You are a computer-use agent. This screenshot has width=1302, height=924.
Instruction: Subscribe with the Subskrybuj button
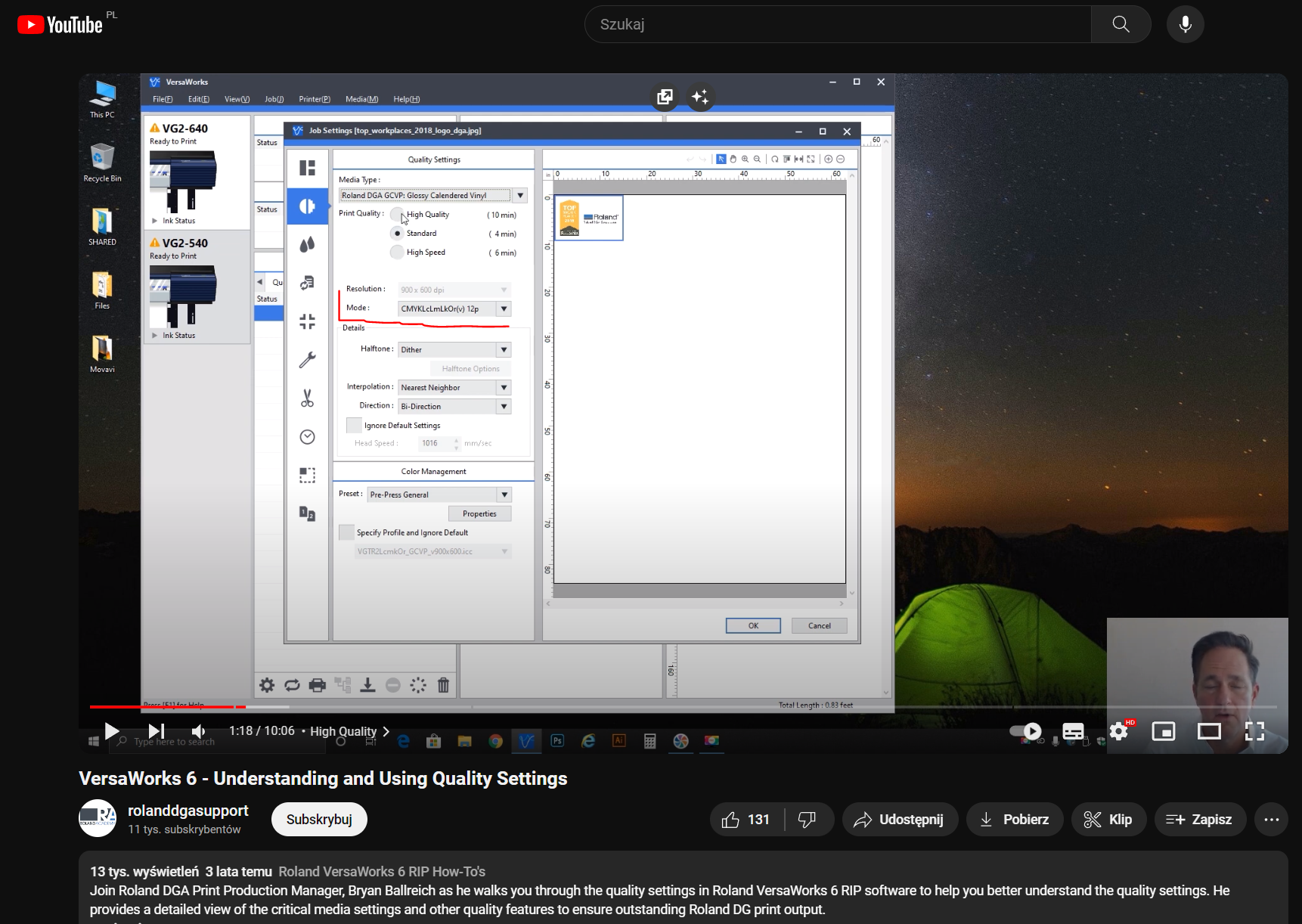(x=319, y=820)
